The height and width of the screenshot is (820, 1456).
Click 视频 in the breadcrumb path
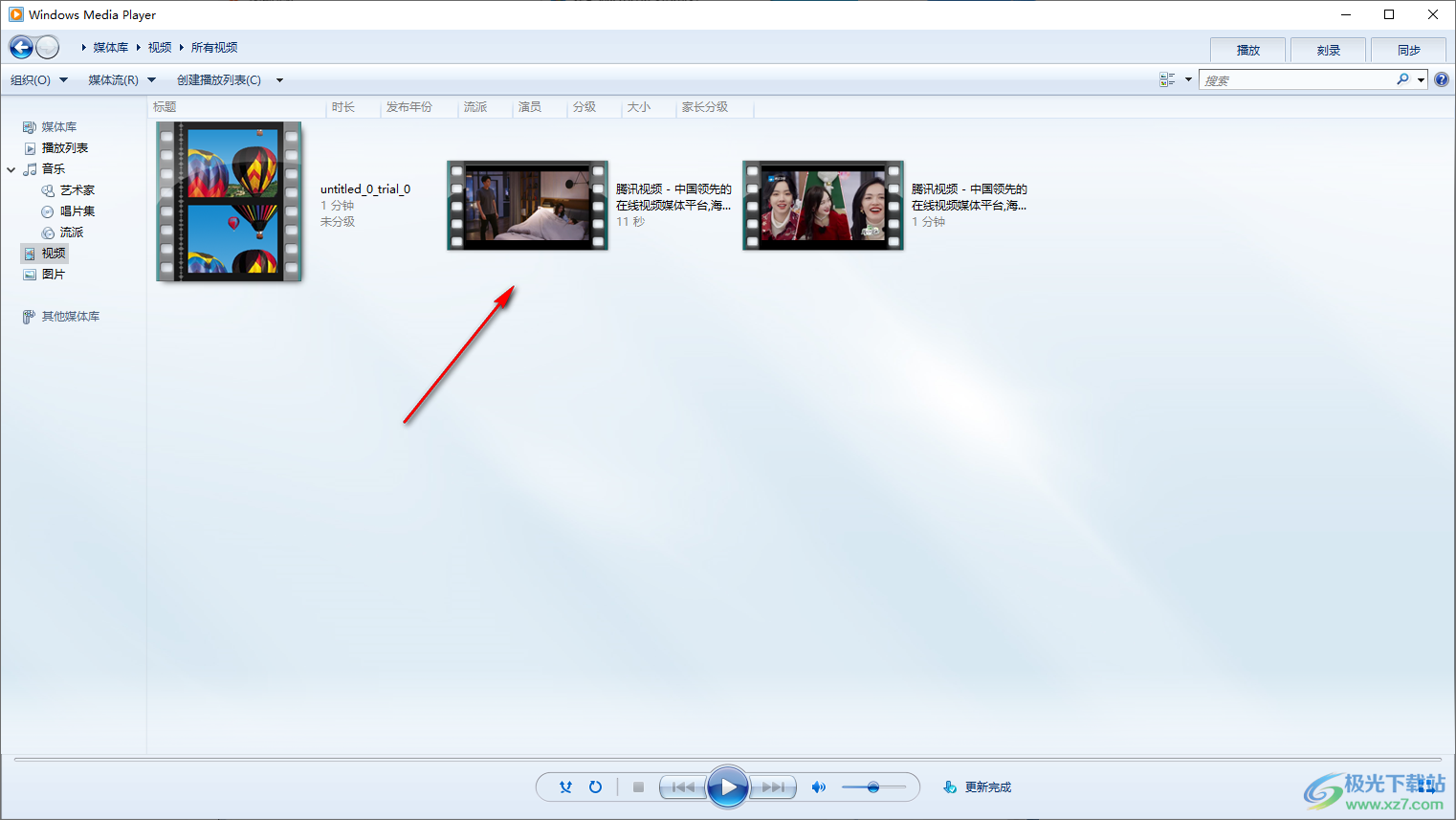click(x=160, y=47)
